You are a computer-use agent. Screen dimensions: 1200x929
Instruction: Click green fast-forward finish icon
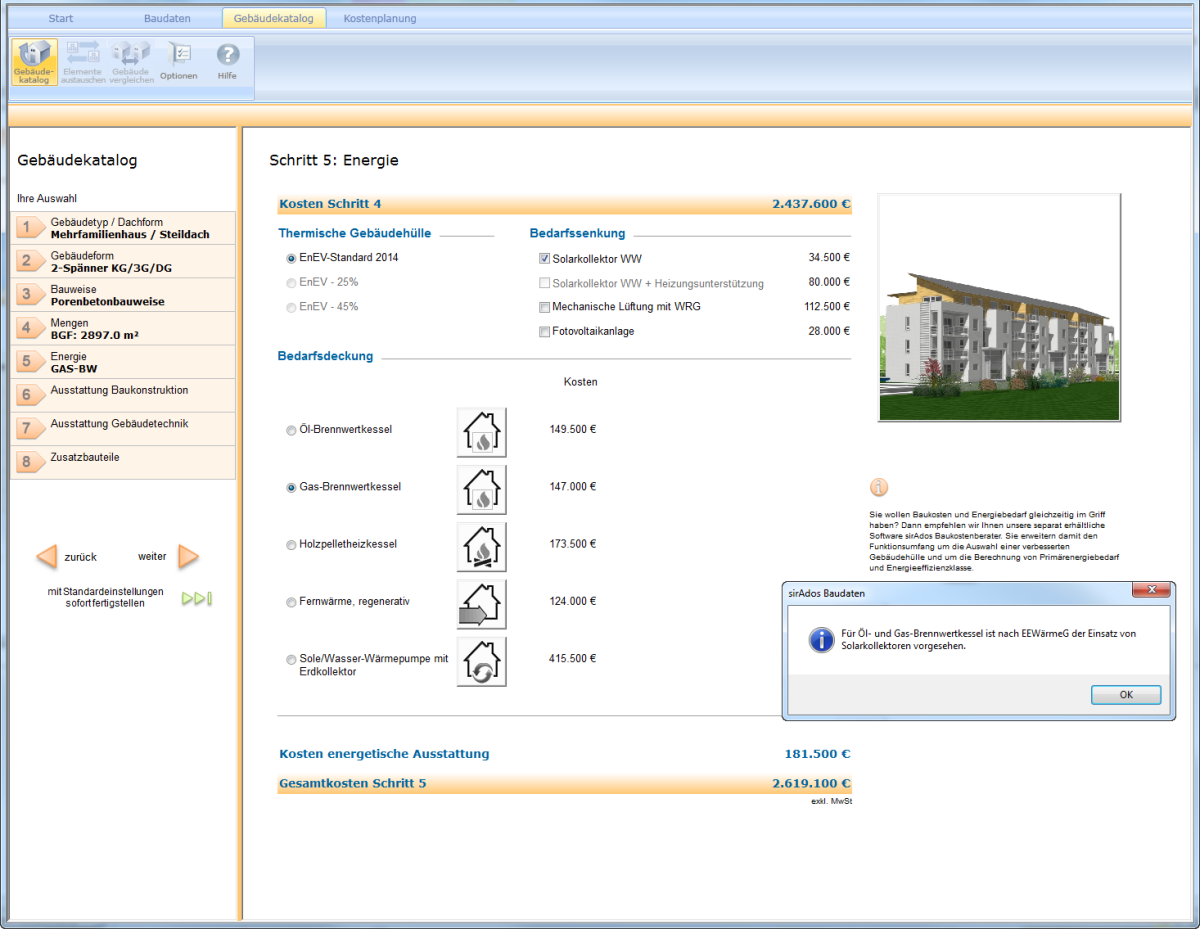tap(197, 598)
